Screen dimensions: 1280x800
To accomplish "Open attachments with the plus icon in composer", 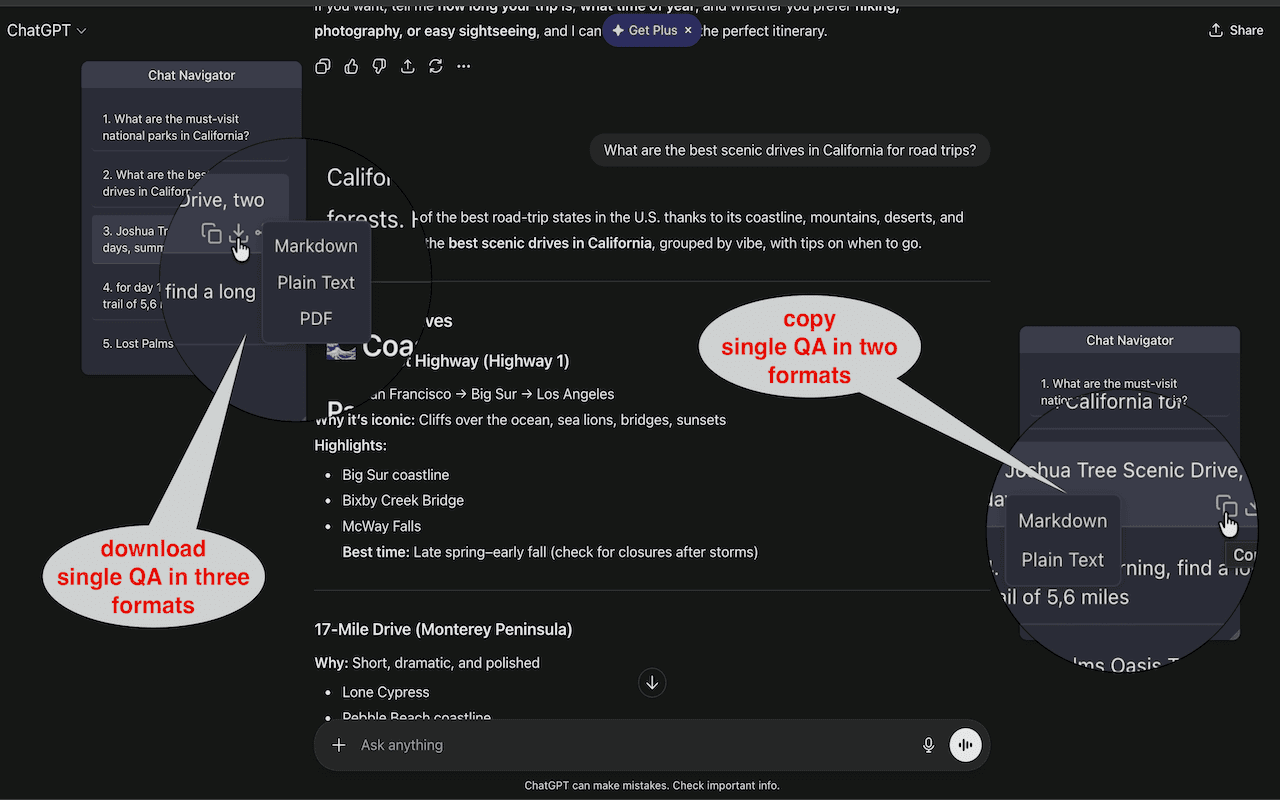I will [338, 745].
